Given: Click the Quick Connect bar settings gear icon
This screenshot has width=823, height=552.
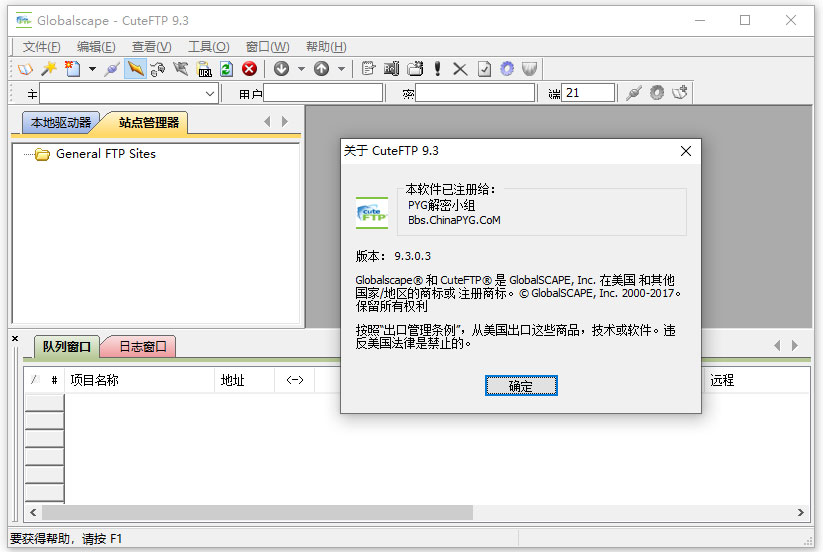Looking at the screenshot, I should (x=657, y=93).
